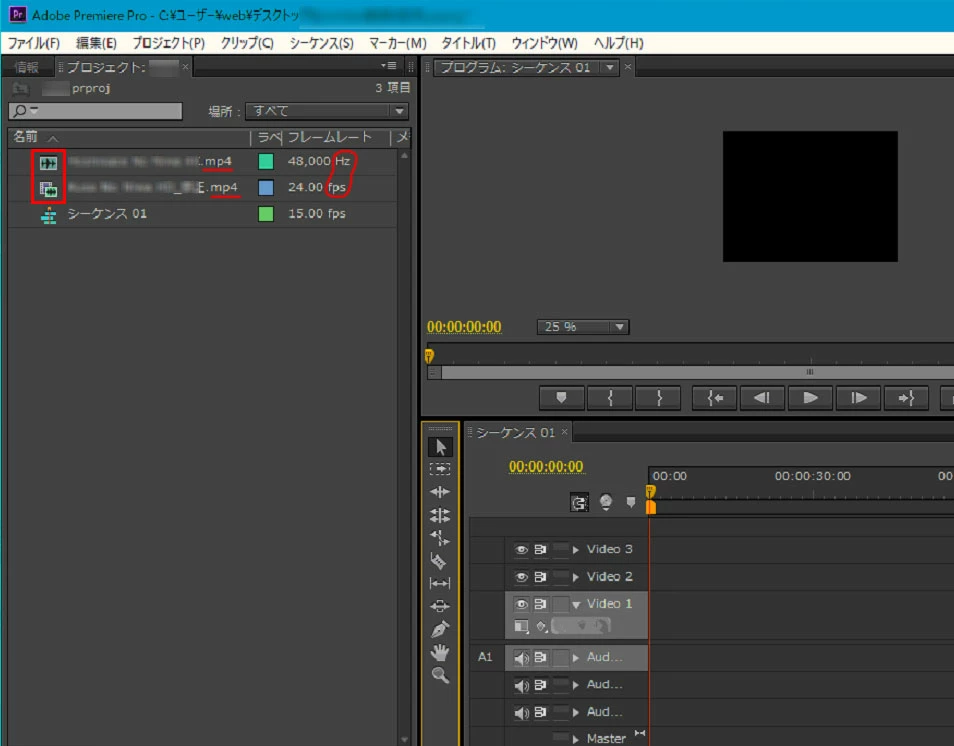The image size is (954, 746).
Task: Open the 編集(E) menu
Action: pos(96,43)
